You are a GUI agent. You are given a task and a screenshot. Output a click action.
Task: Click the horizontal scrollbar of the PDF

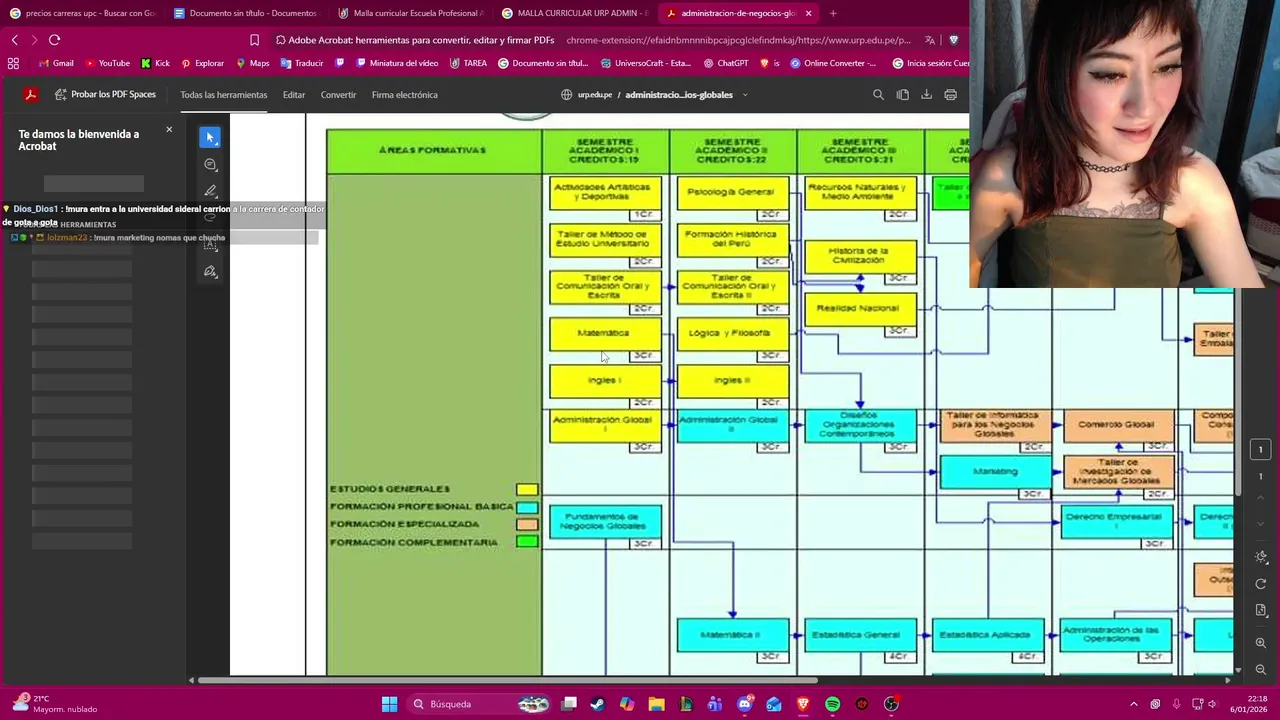pos(508,680)
